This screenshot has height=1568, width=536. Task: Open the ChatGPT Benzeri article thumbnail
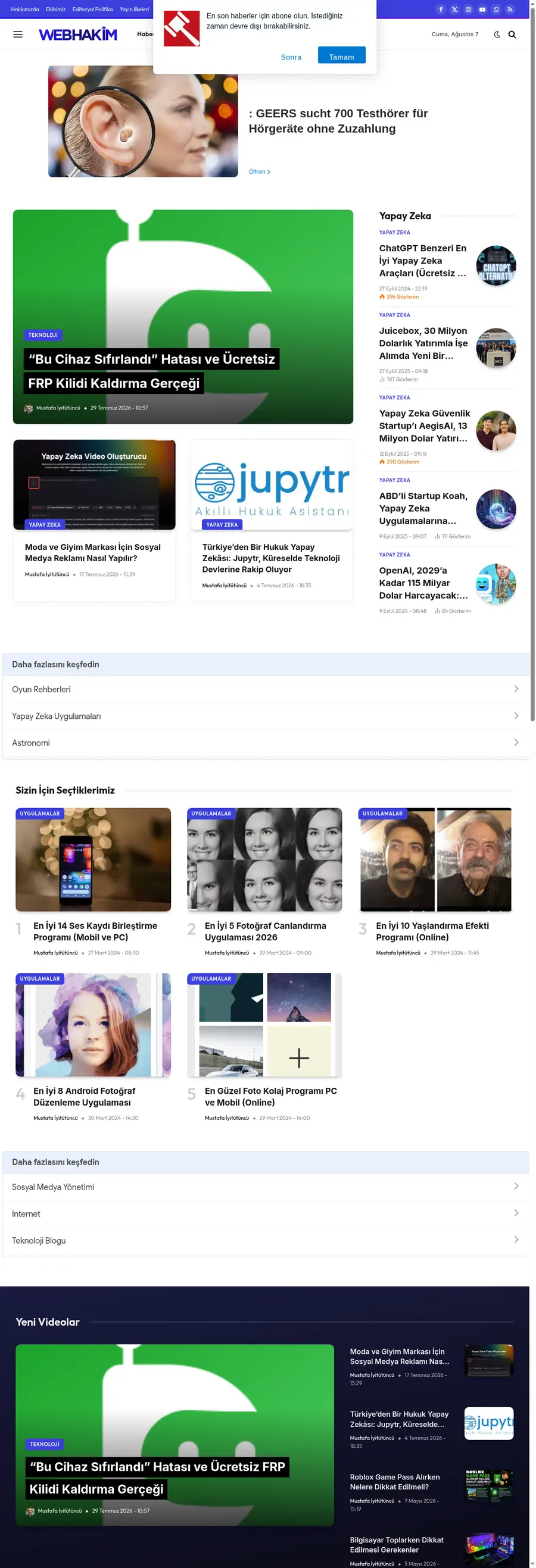496,265
